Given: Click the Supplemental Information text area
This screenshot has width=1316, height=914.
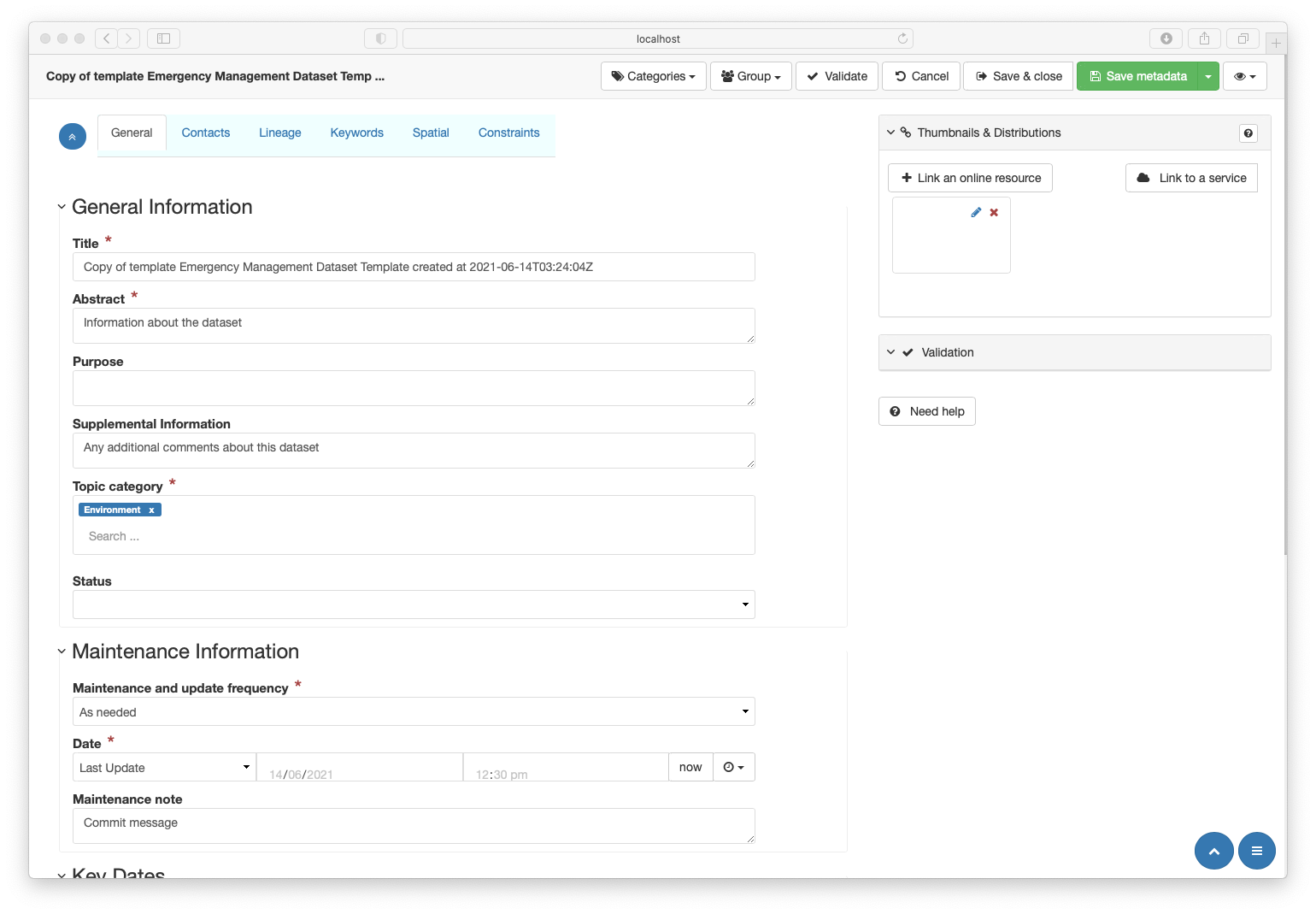Looking at the screenshot, I should (414, 451).
